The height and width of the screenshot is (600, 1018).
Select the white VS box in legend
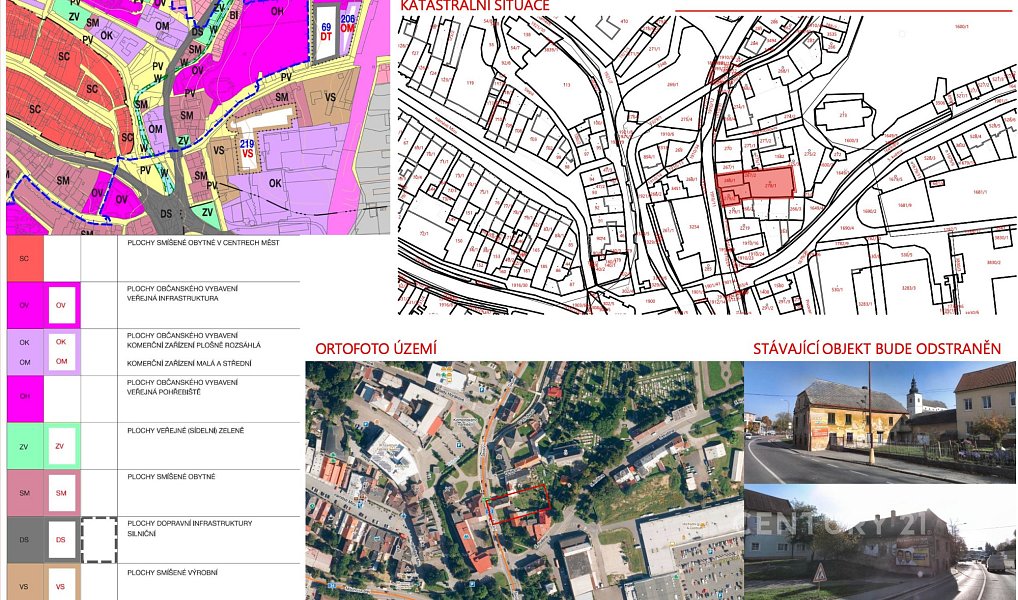coord(61,584)
